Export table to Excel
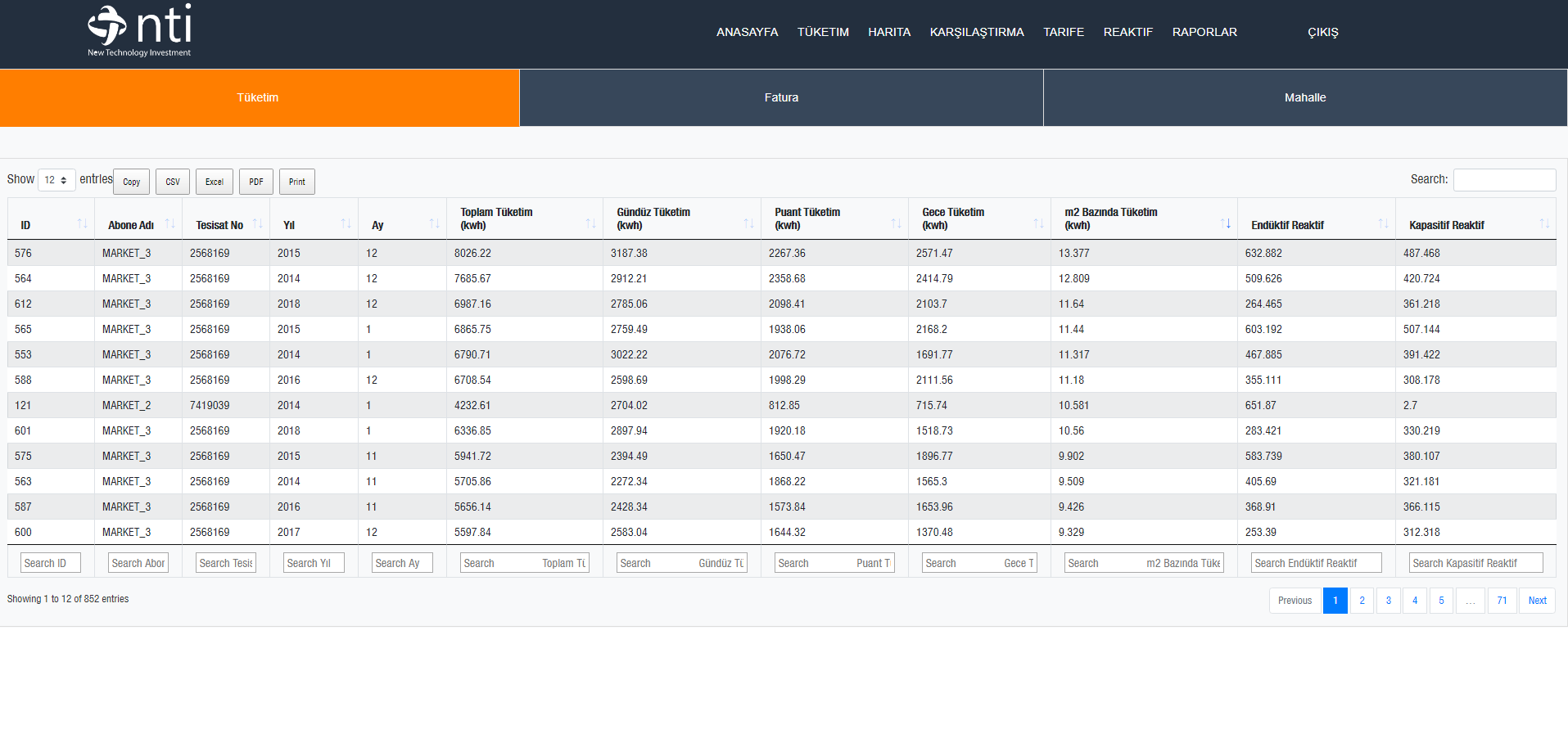Image resolution: width=1568 pixels, height=734 pixels. [x=215, y=182]
